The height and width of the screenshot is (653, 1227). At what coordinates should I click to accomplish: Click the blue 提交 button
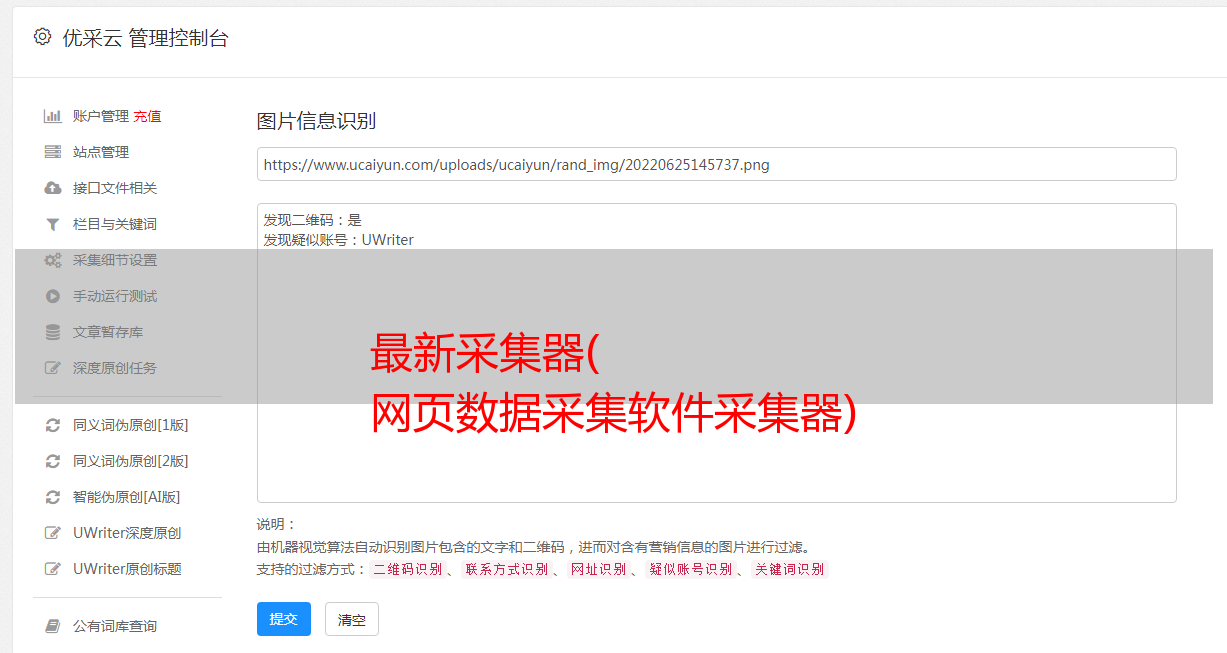click(283, 619)
